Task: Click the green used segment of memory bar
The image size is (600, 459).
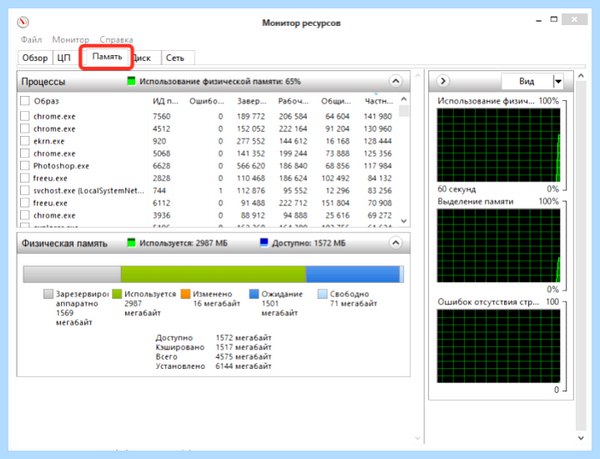Action: (213, 274)
